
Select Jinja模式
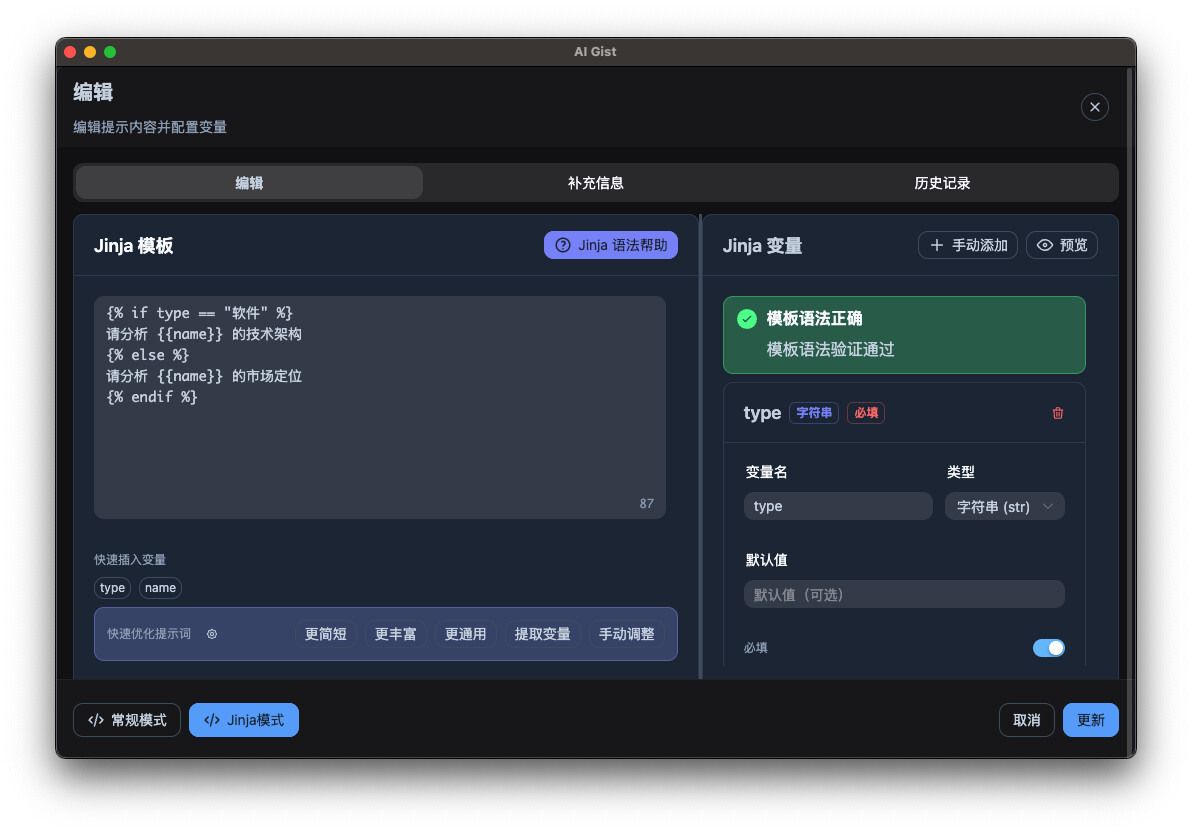pyautogui.click(x=244, y=720)
